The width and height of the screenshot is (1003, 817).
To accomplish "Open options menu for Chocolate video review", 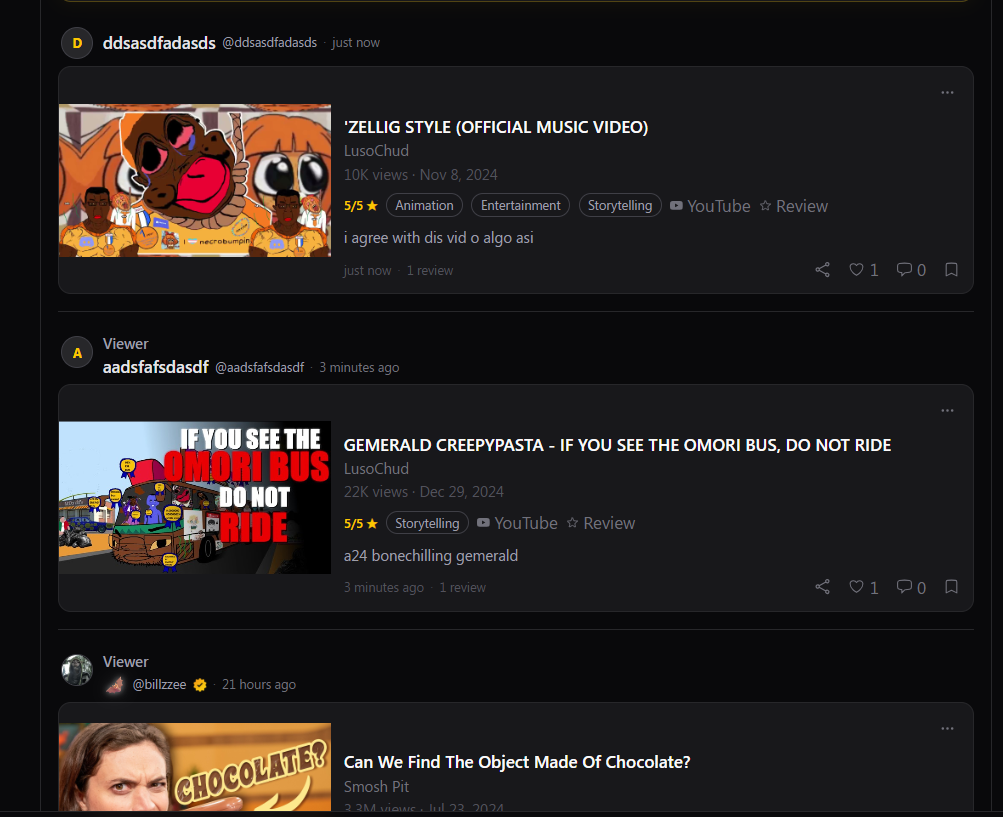I will (947, 729).
